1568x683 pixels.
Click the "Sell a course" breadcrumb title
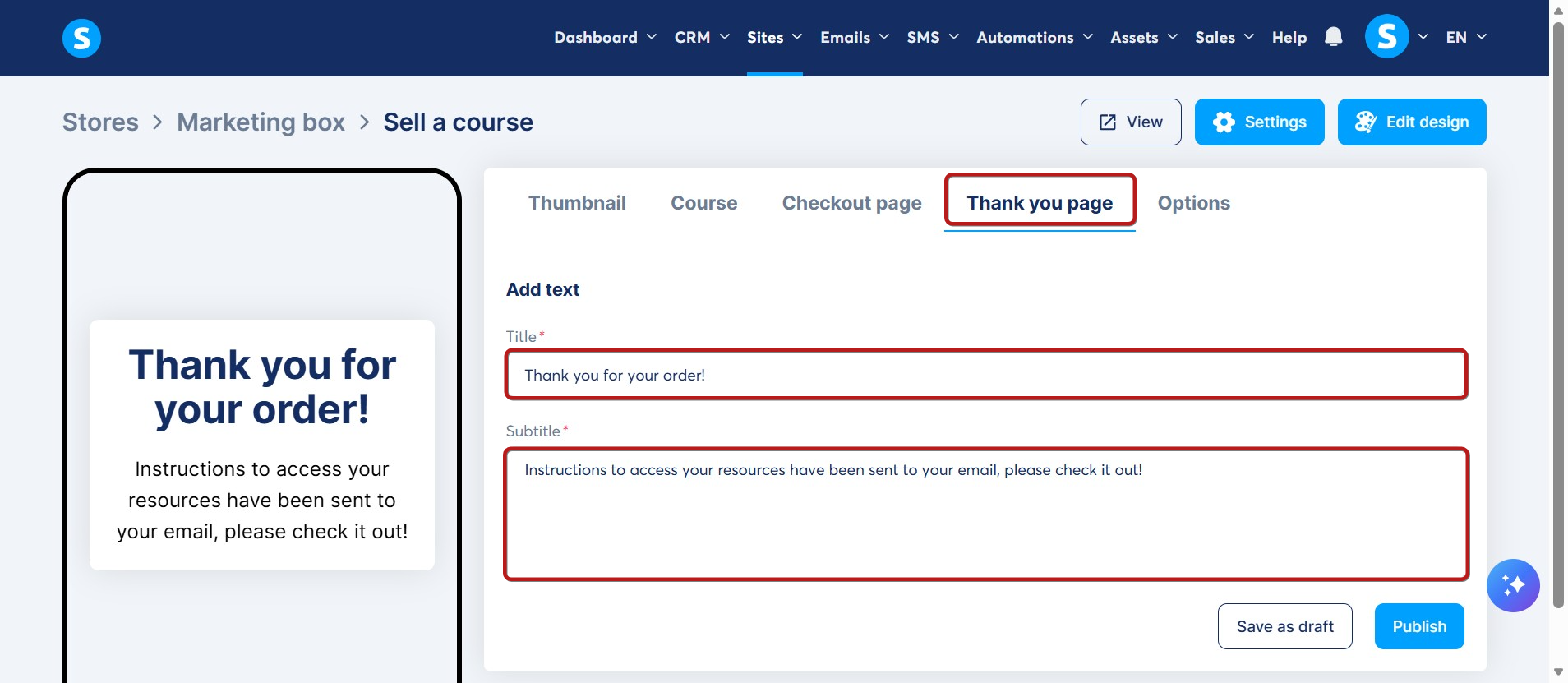458,122
